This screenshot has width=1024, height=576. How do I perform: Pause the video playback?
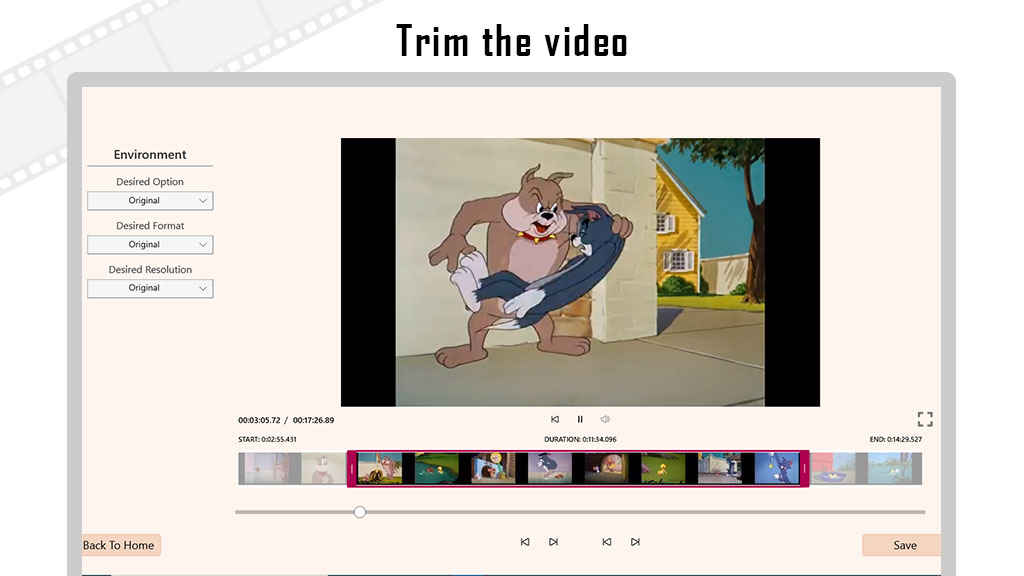[579, 419]
